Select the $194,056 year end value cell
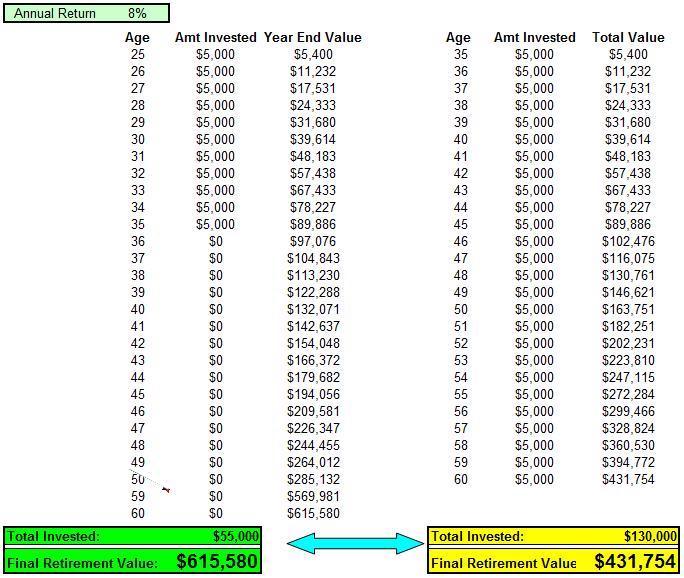Image resolution: width=684 pixels, height=578 pixels. [313, 395]
